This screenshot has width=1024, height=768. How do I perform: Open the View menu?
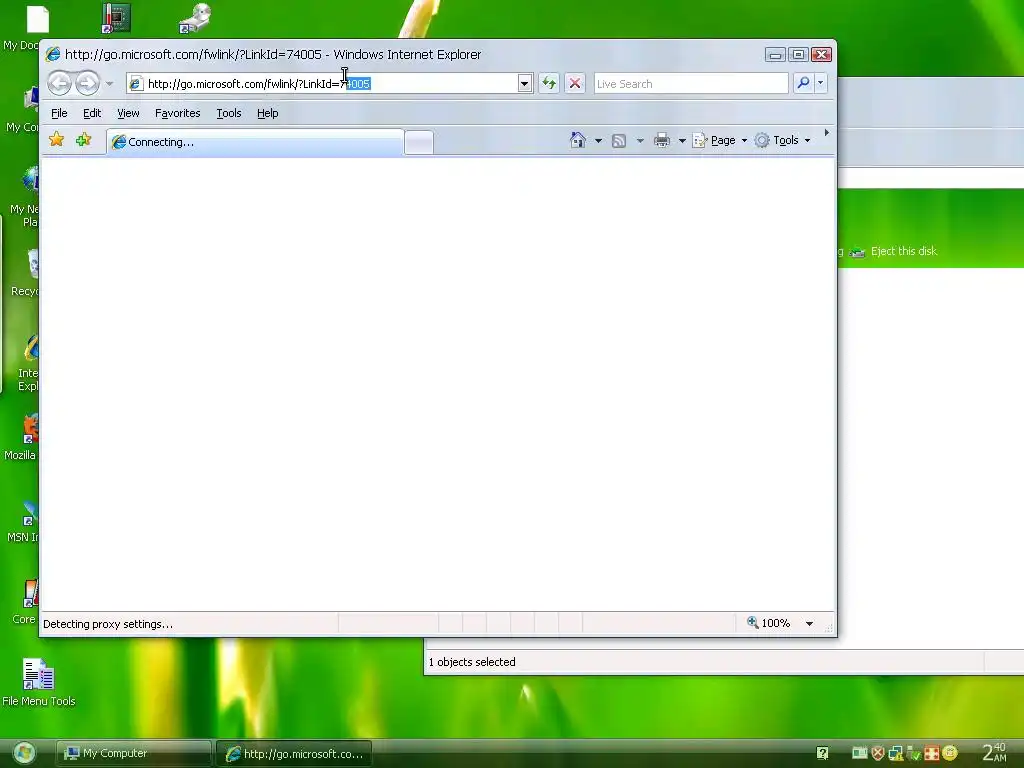[128, 113]
